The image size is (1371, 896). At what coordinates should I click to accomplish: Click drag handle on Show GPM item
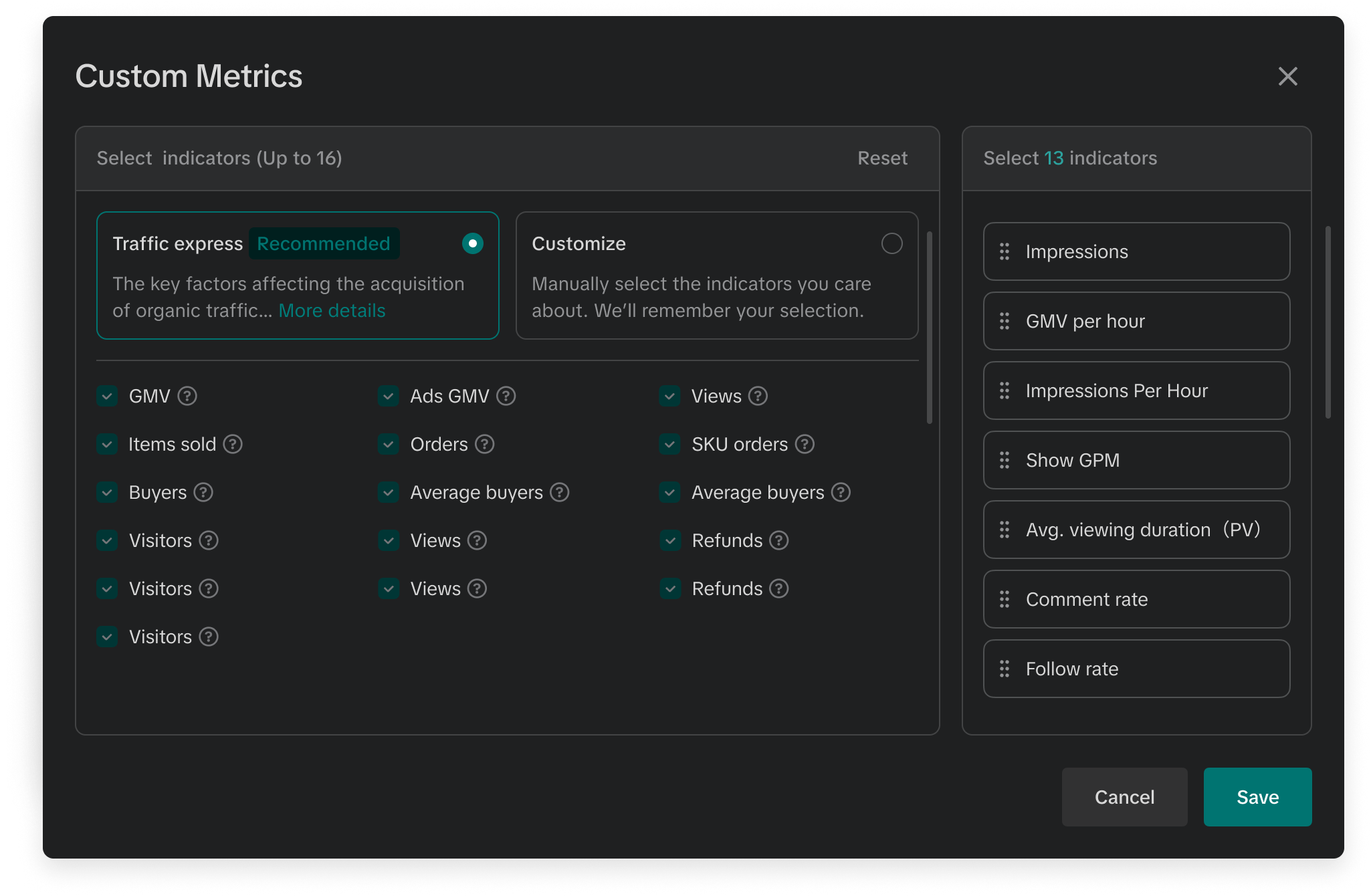[1004, 460]
